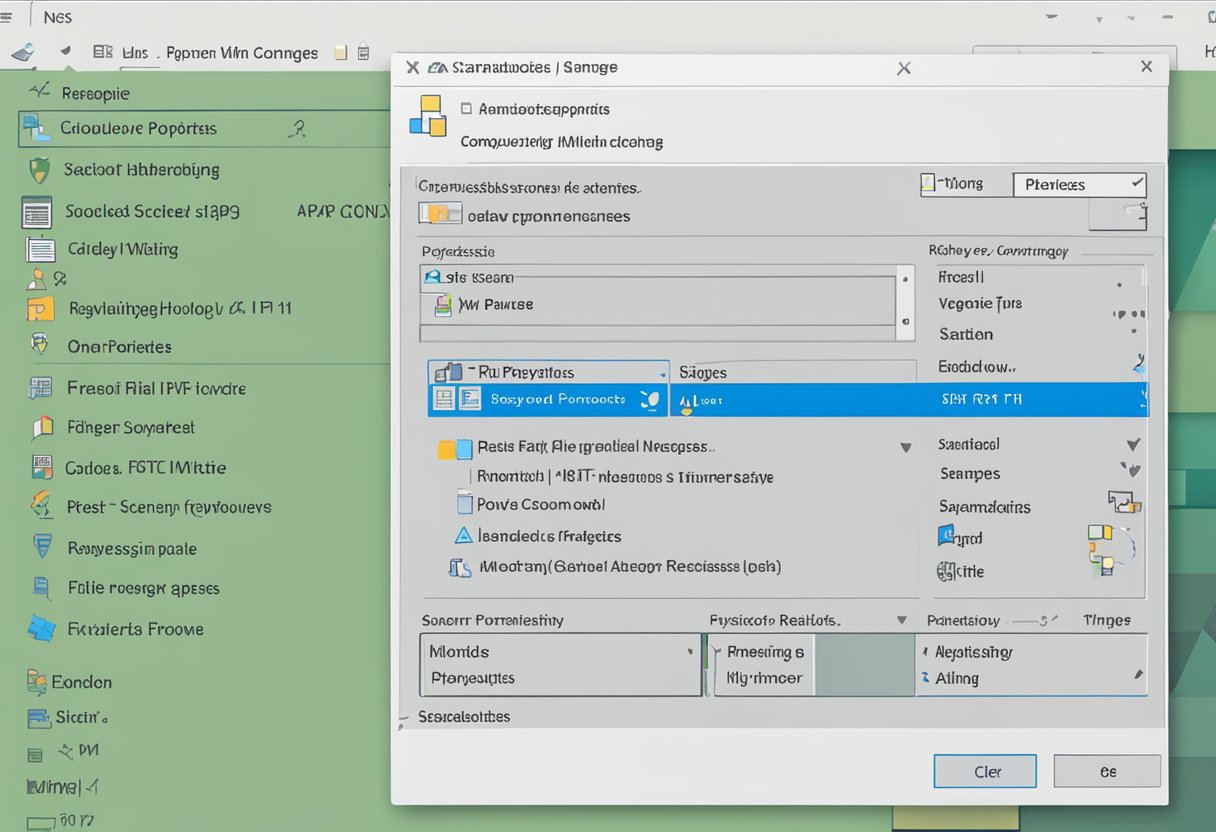Click the colored blocks icon in the dialog header
This screenshot has height=832, width=1216.
coord(430,119)
